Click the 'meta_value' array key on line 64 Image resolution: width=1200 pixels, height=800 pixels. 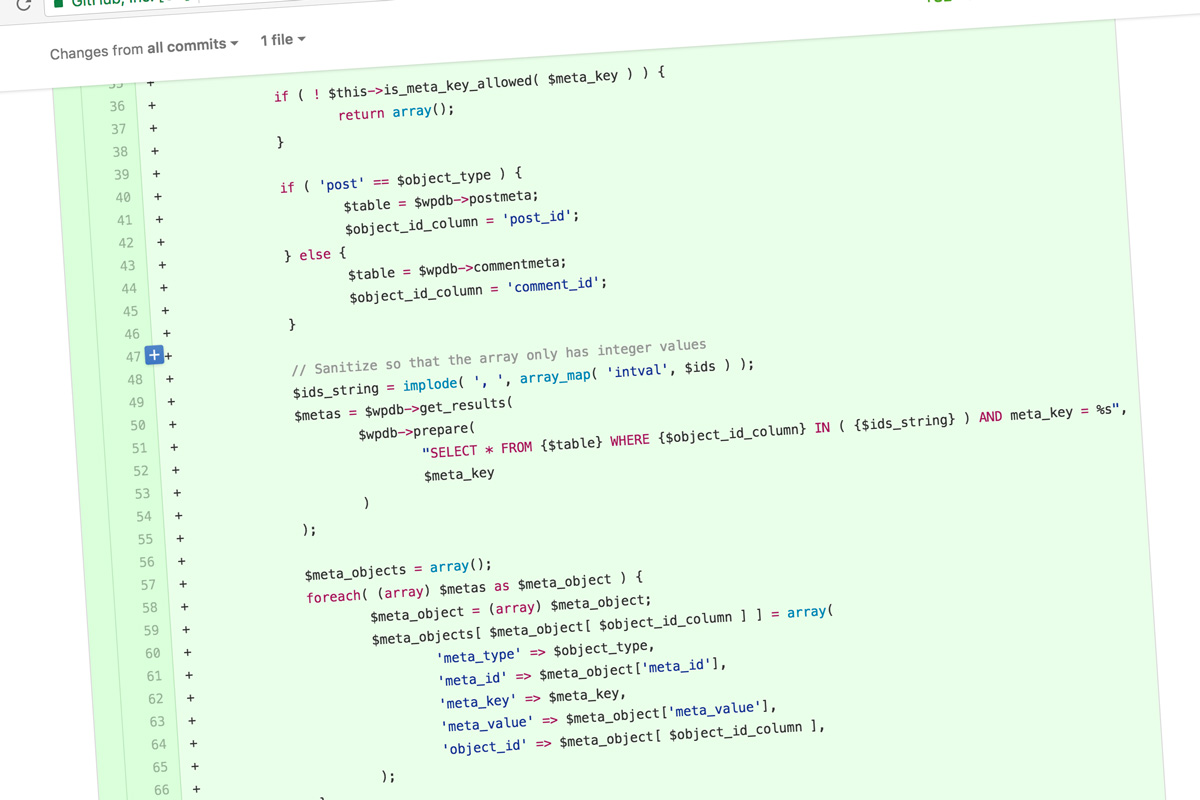tap(487, 725)
